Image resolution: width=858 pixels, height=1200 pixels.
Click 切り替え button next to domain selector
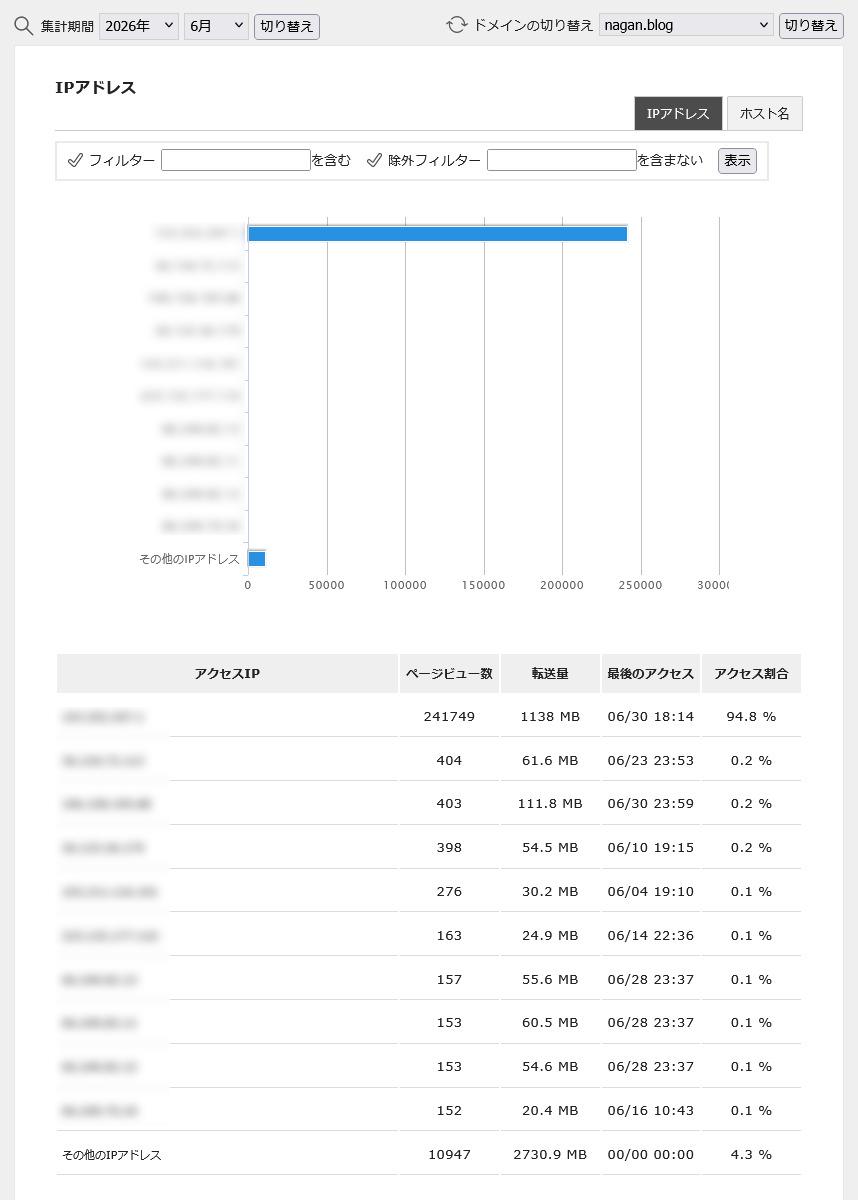(811, 25)
